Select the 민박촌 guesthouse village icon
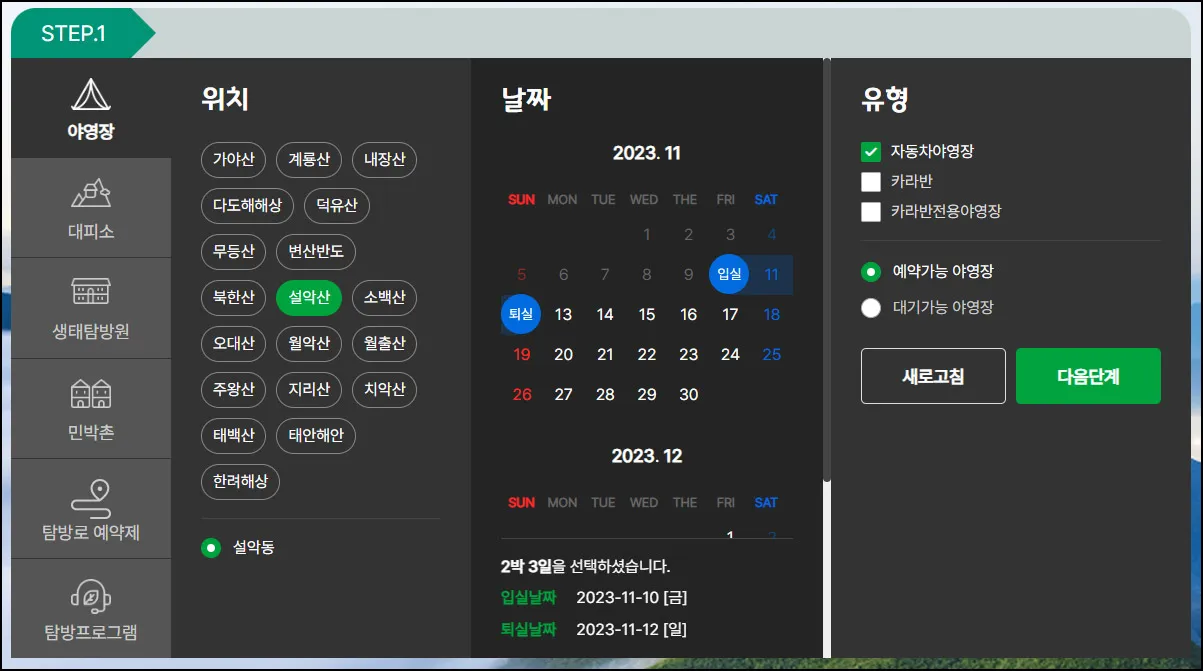The width and height of the screenshot is (1203, 671). (92, 407)
